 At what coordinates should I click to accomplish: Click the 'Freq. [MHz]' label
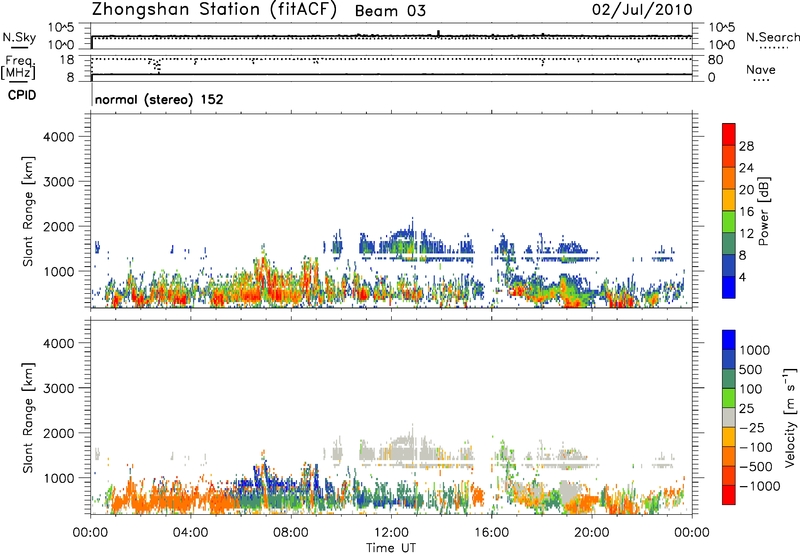(x=18, y=68)
